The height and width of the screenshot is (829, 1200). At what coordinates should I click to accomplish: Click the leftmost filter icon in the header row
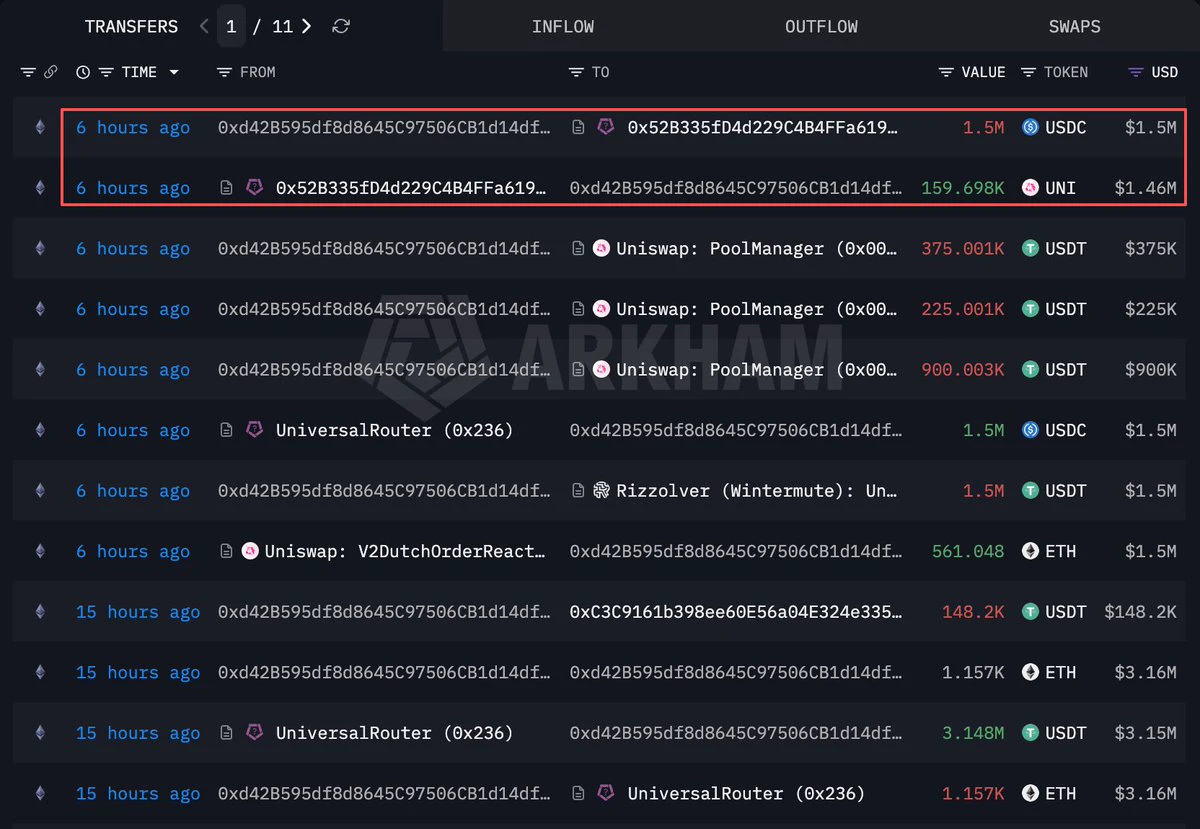click(x=28, y=72)
